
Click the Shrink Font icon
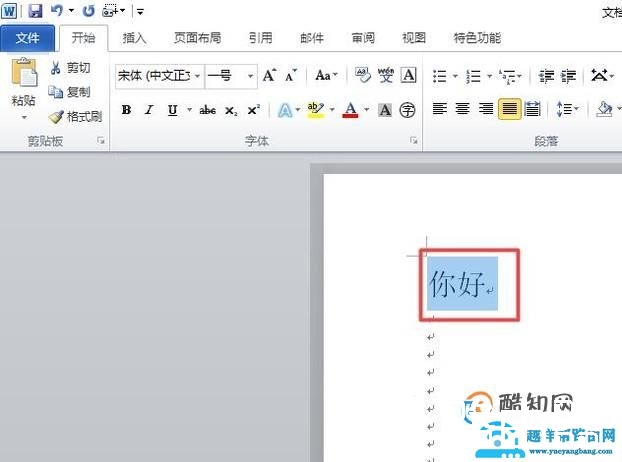coord(291,75)
